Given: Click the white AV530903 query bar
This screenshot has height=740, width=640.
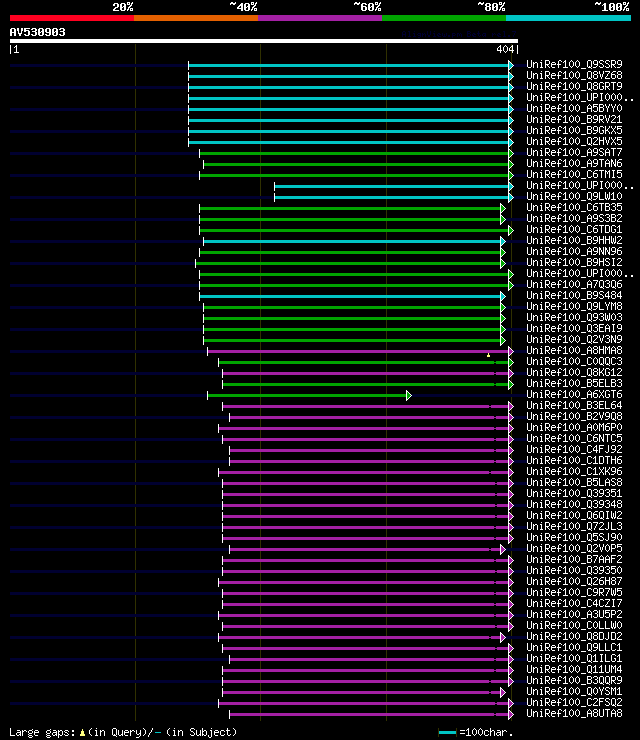Looking at the screenshot, I should click(x=264, y=41).
